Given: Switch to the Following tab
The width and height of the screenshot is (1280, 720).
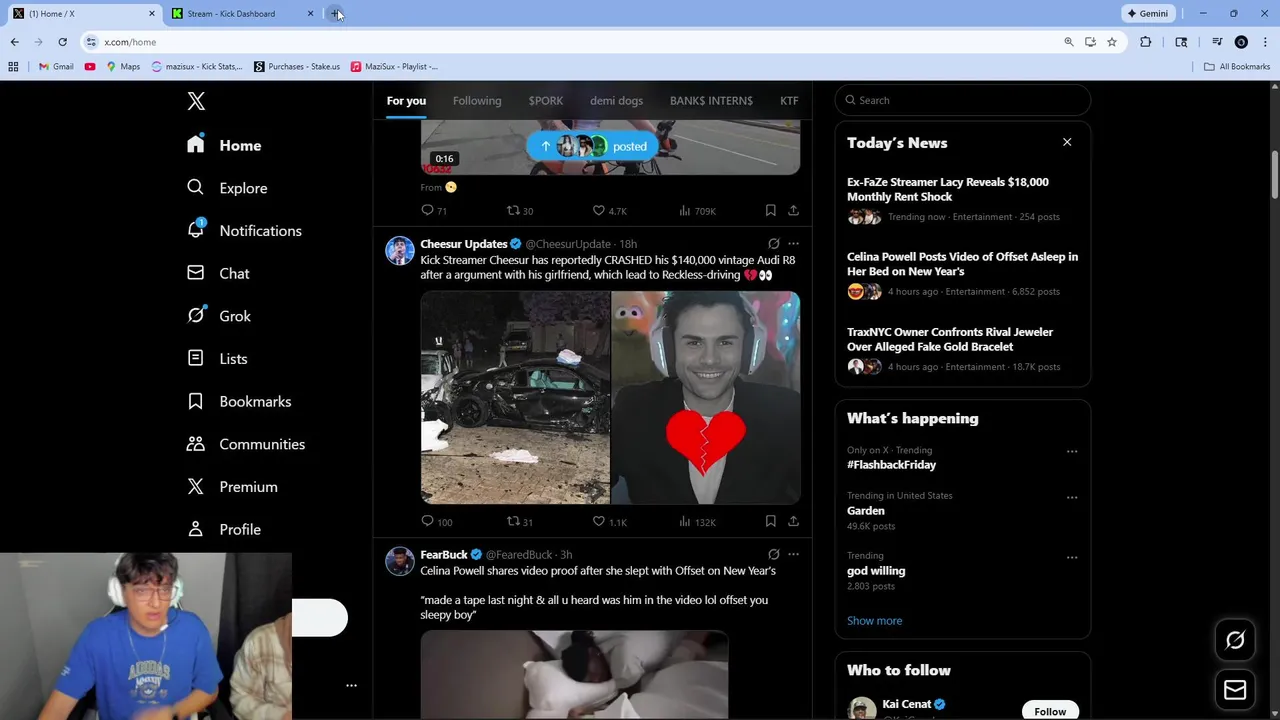Looking at the screenshot, I should click(477, 101).
